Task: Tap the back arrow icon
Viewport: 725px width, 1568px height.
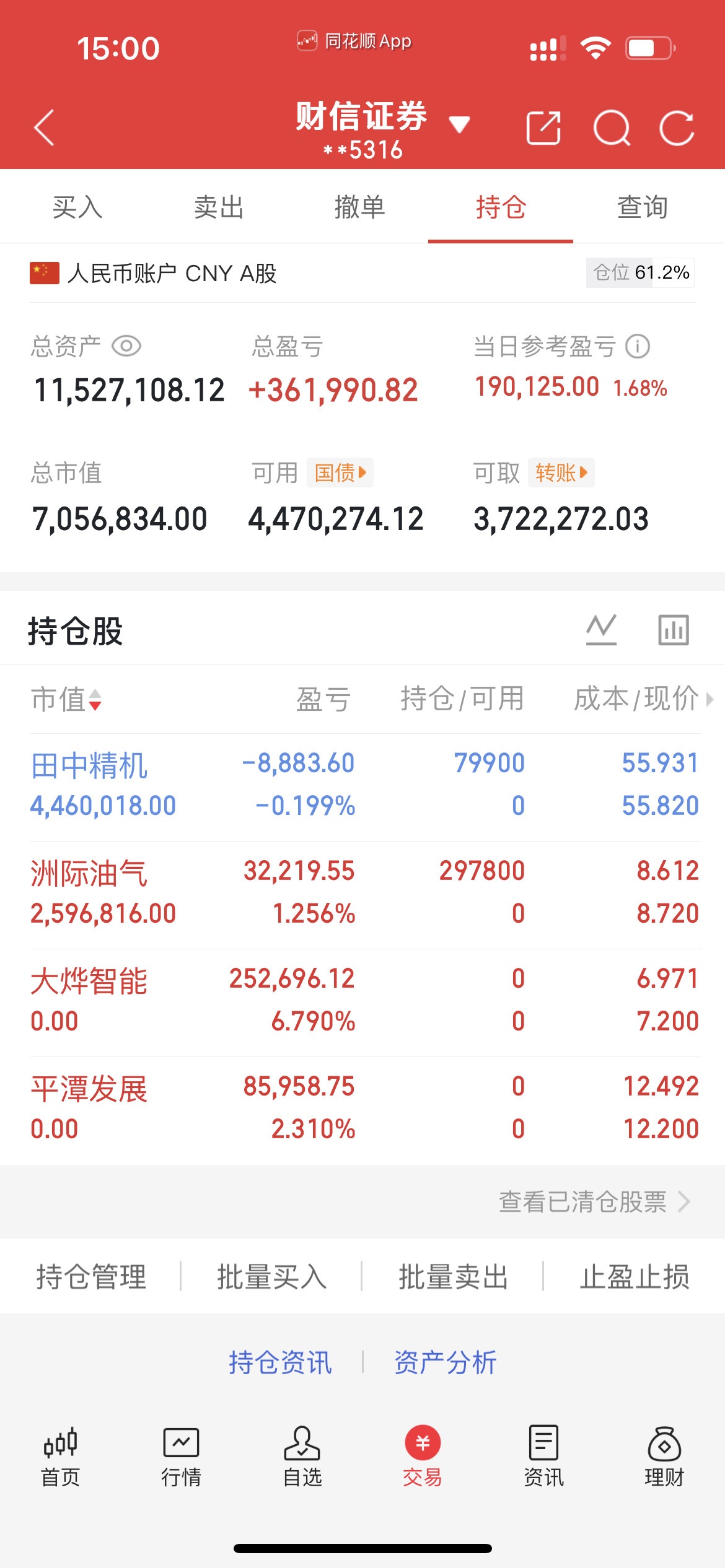Action: [x=44, y=128]
